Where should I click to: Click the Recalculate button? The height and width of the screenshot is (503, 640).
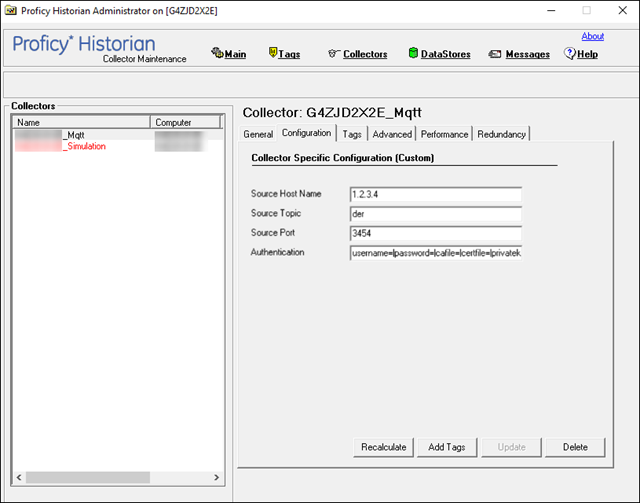click(x=383, y=447)
